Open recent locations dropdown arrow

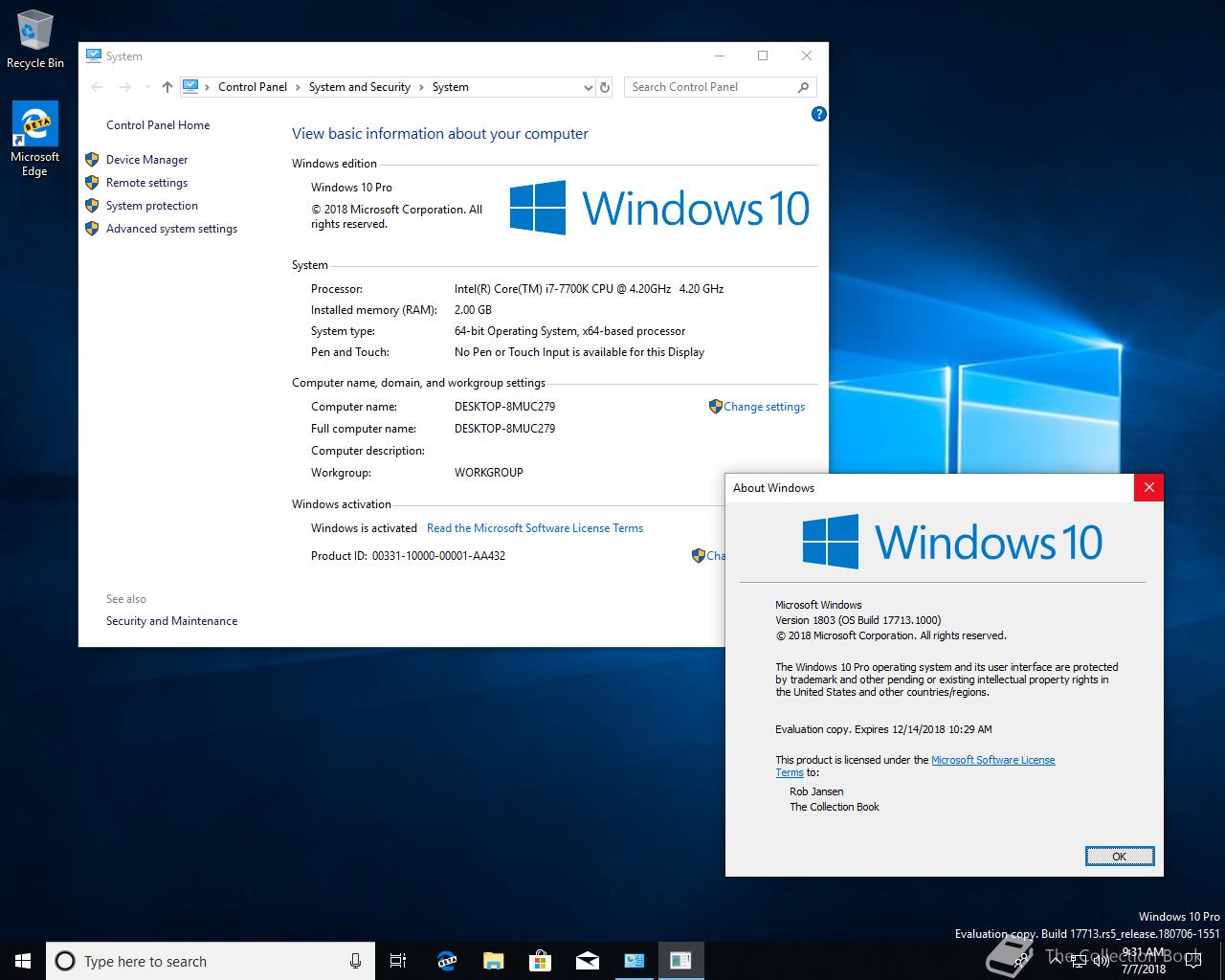(x=146, y=87)
